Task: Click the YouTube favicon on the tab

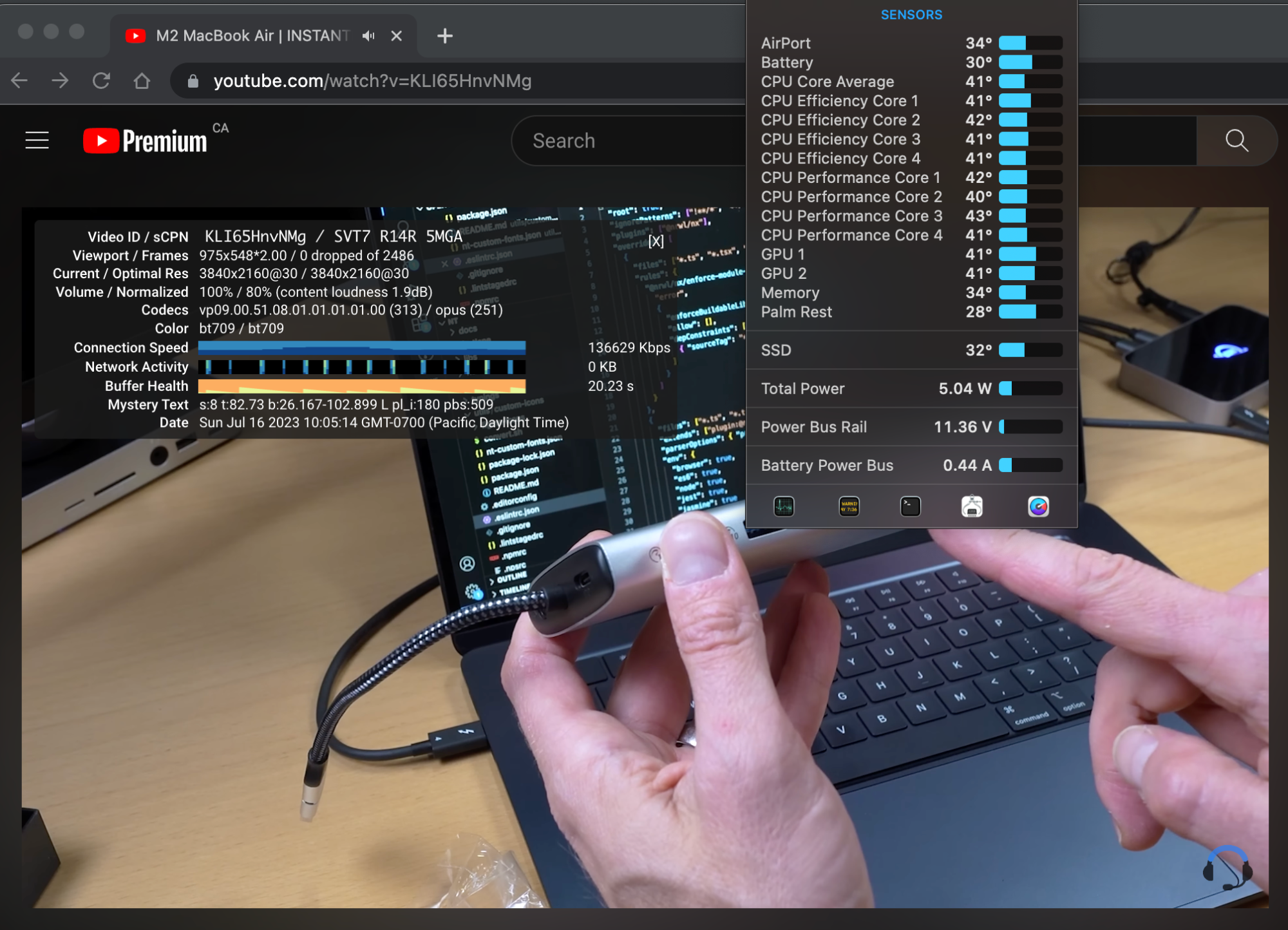Action: (x=135, y=36)
